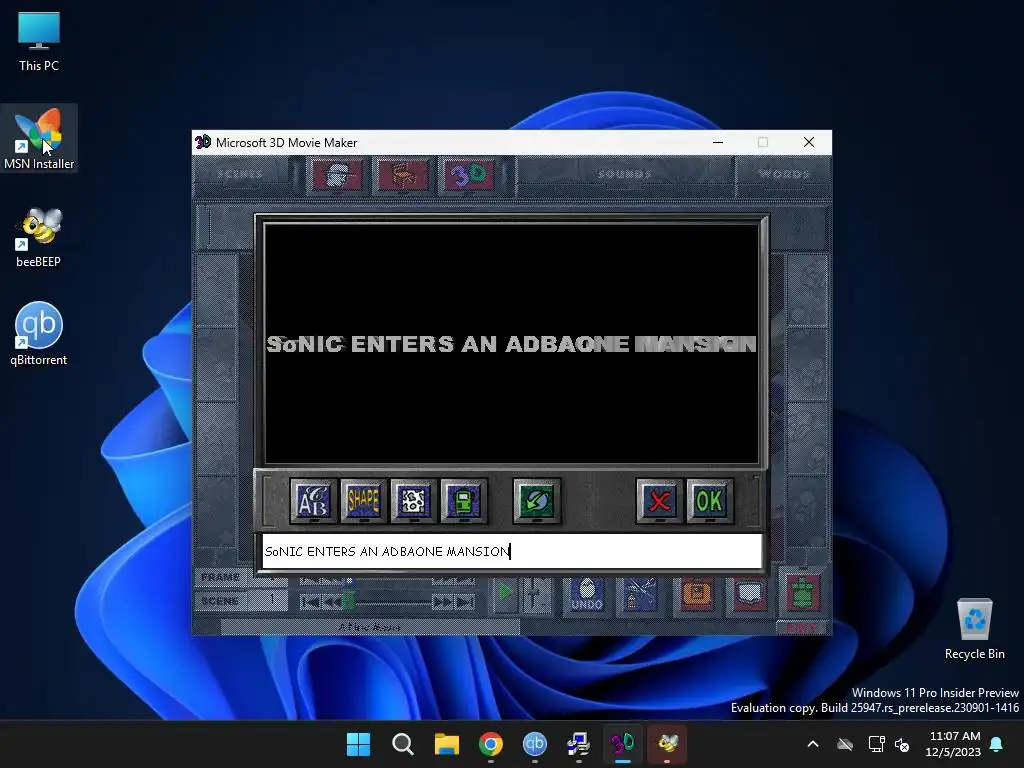The width and height of the screenshot is (1024, 768).
Task: Click in the 3D word text field
Action: [x=511, y=551]
